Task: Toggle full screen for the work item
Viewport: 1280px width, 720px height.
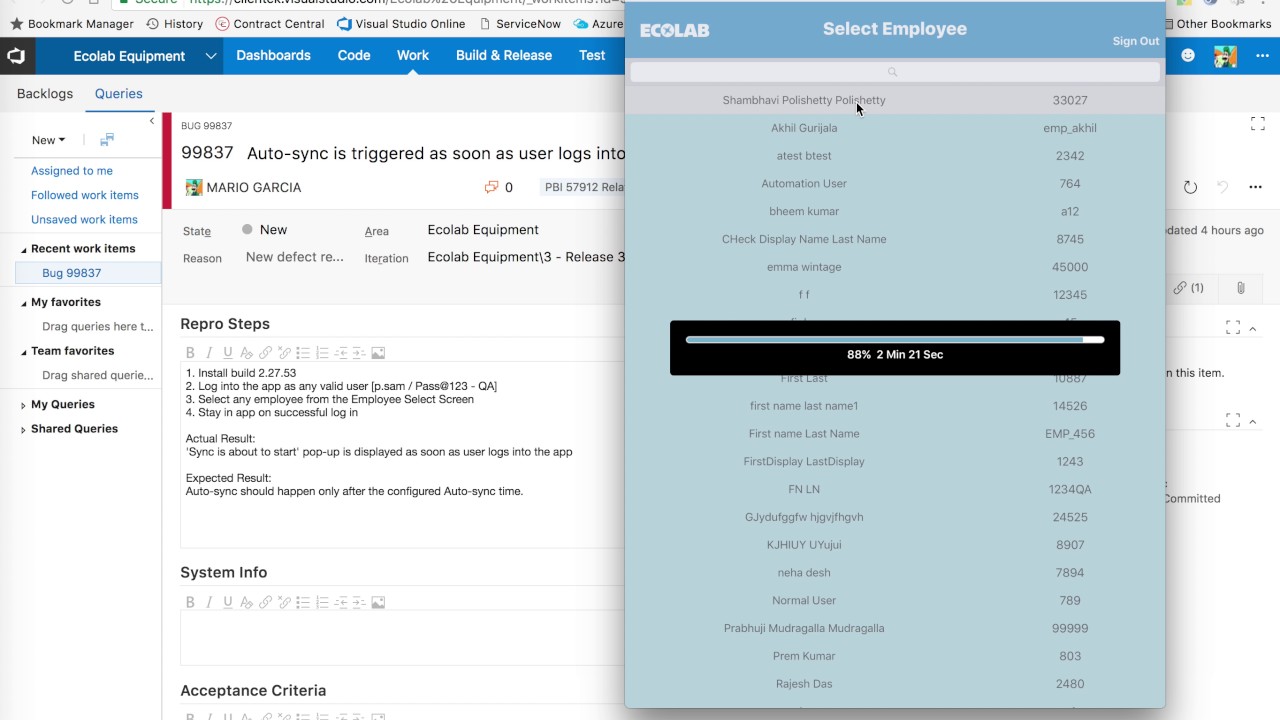Action: pos(1258,124)
